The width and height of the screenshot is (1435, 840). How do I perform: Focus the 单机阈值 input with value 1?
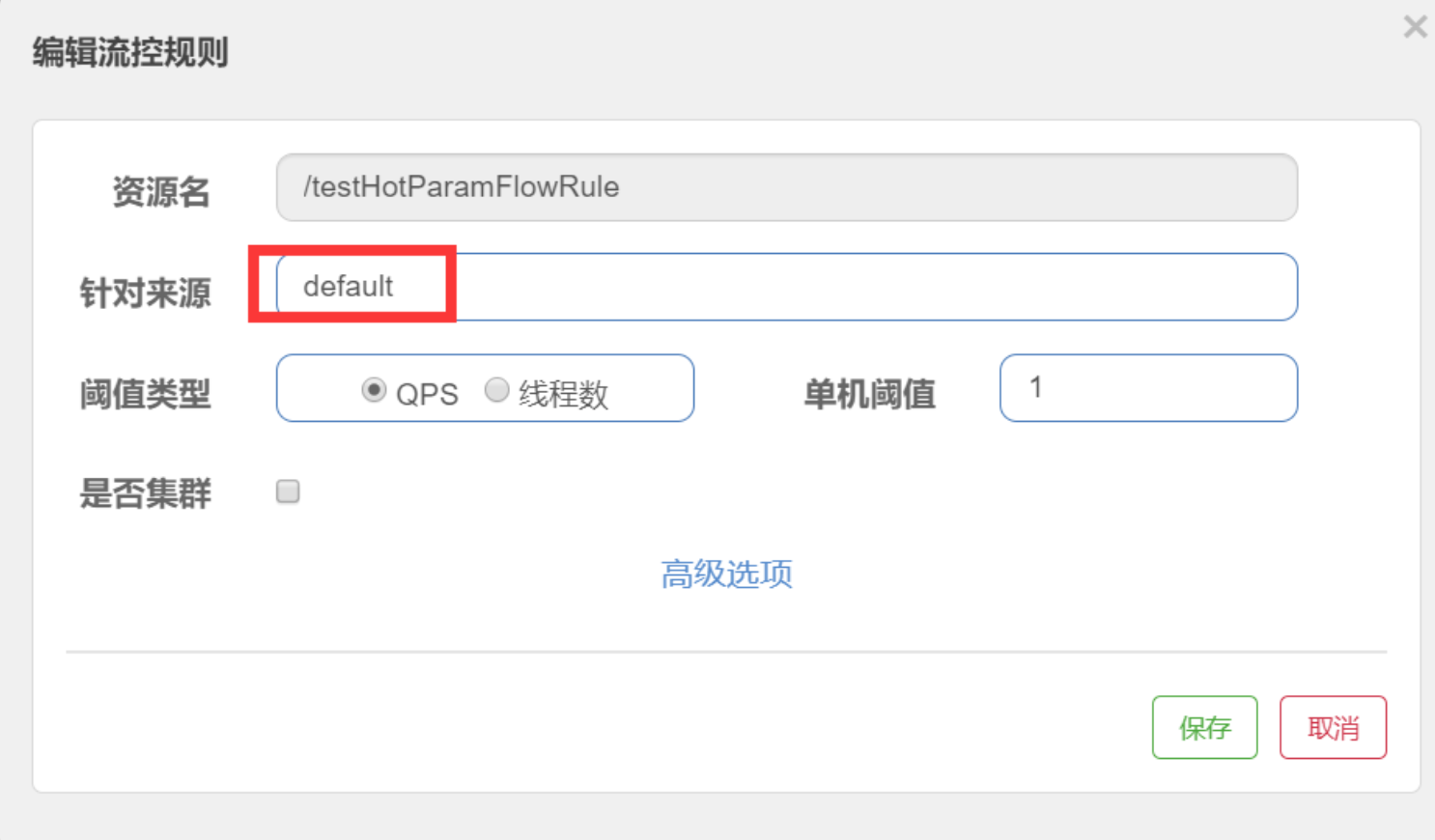[1148, 388]
